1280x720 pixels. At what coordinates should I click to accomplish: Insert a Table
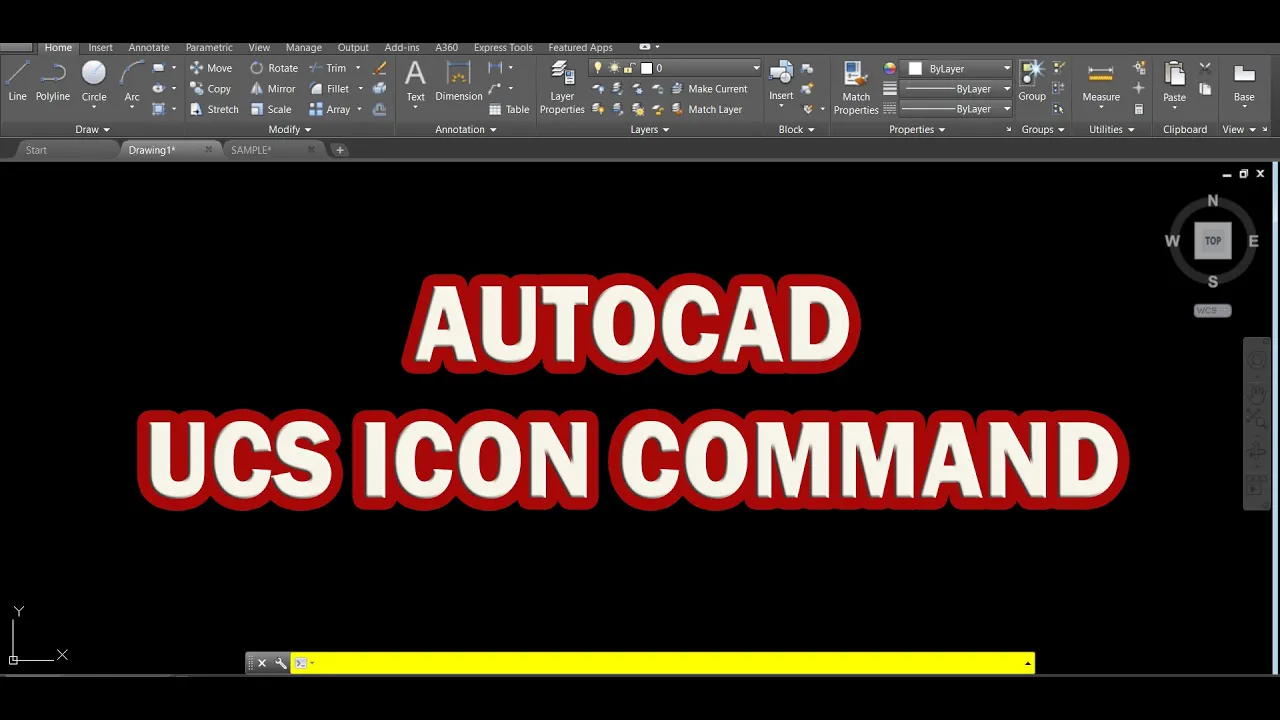tap(509, 109)
